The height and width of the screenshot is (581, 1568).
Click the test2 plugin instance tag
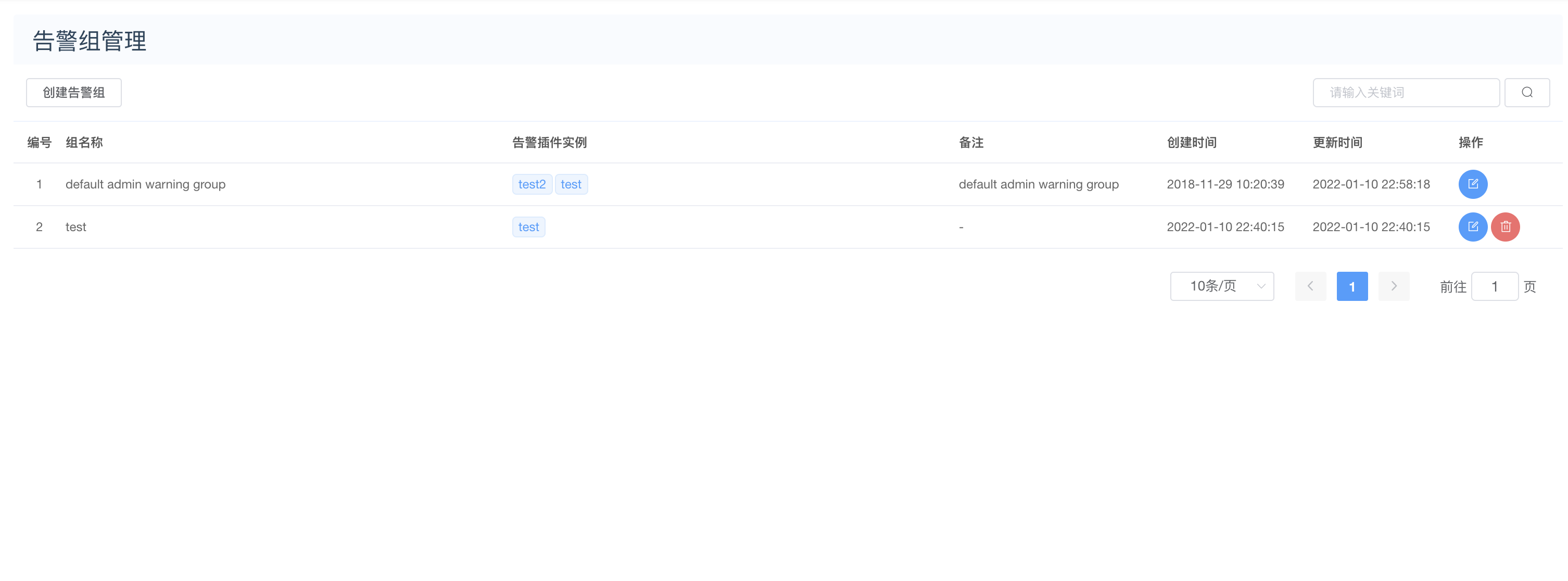pyautogui.click(x=532, y=184)
